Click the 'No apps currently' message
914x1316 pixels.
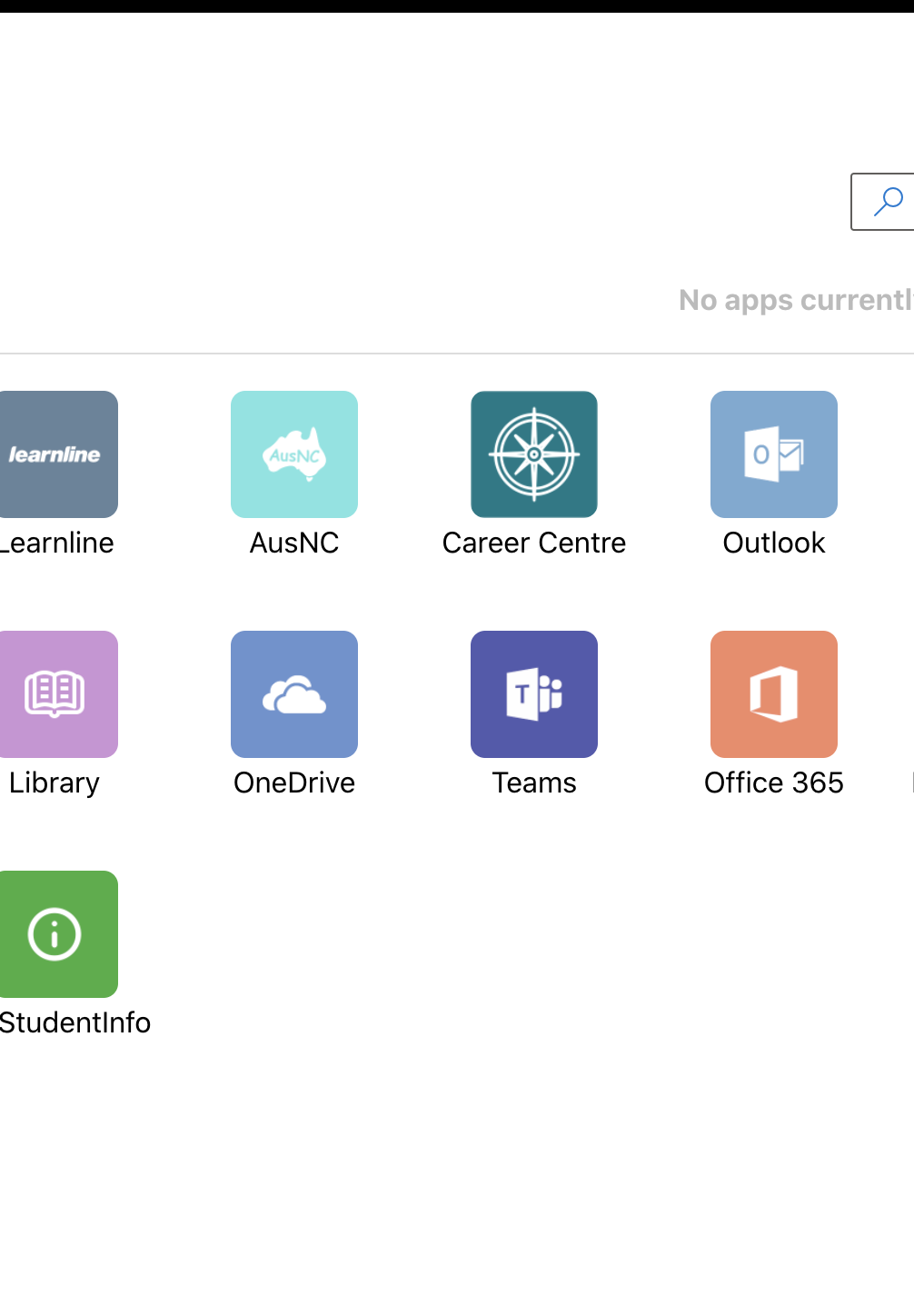pyautogui.click(x=796, y=300)
